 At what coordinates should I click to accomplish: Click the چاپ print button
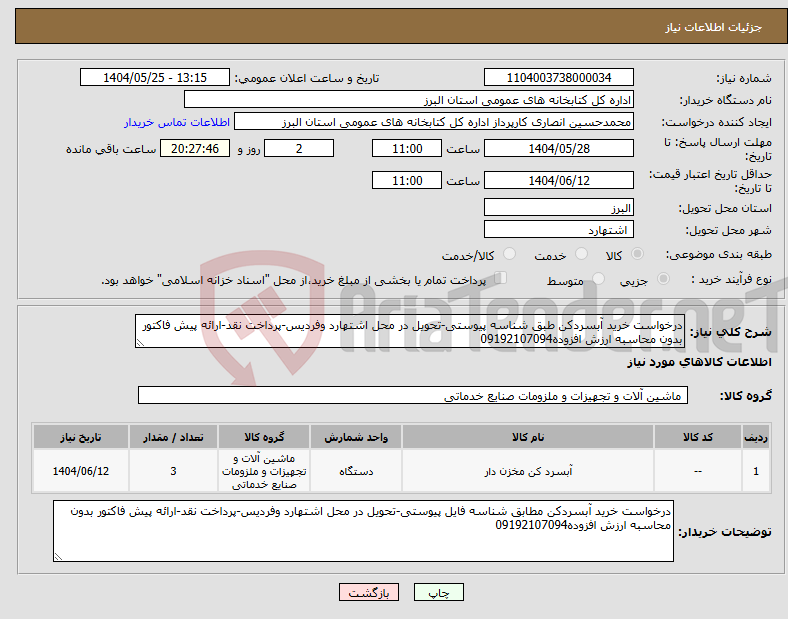439,592
